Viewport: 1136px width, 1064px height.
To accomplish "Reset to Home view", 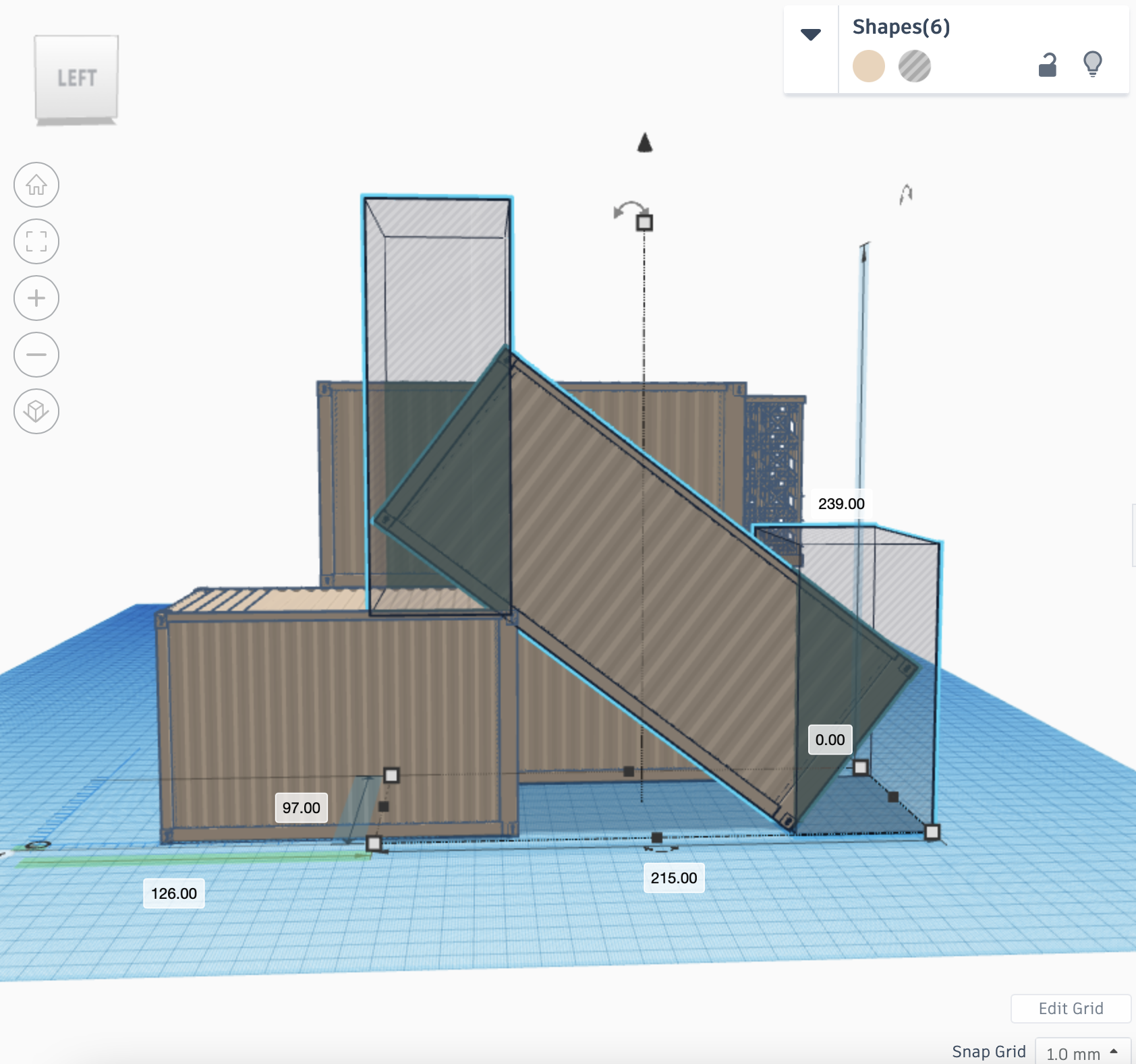I will tap(36, 185).
